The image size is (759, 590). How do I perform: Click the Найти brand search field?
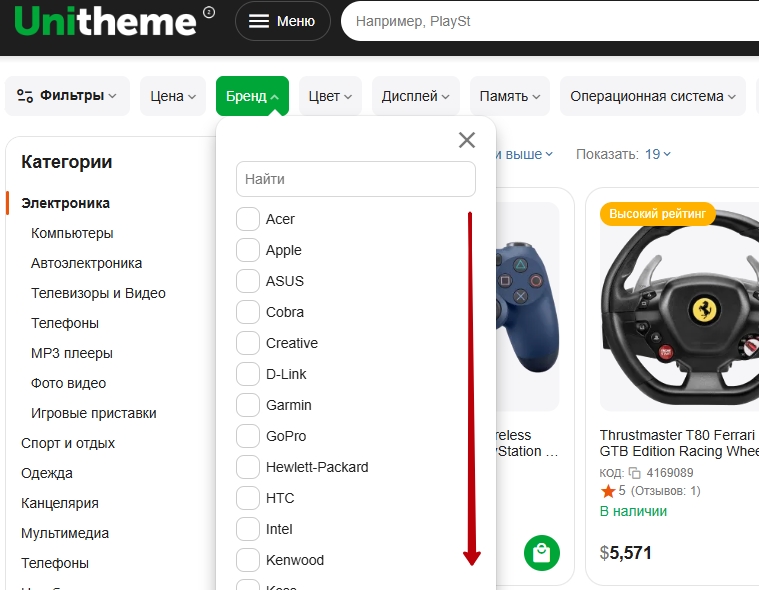(x=355, y=179)
